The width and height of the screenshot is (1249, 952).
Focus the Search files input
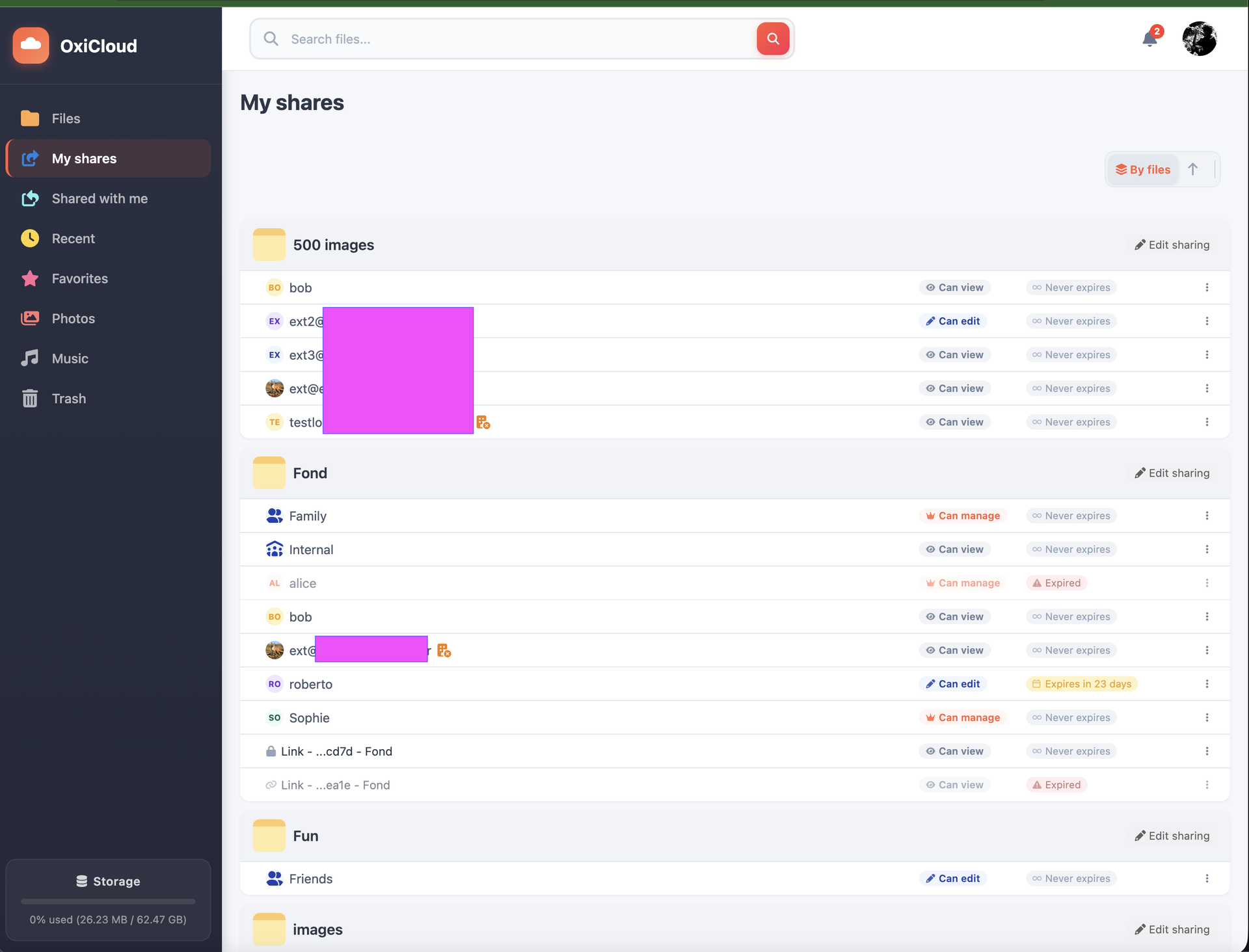[x=520, y=39]
